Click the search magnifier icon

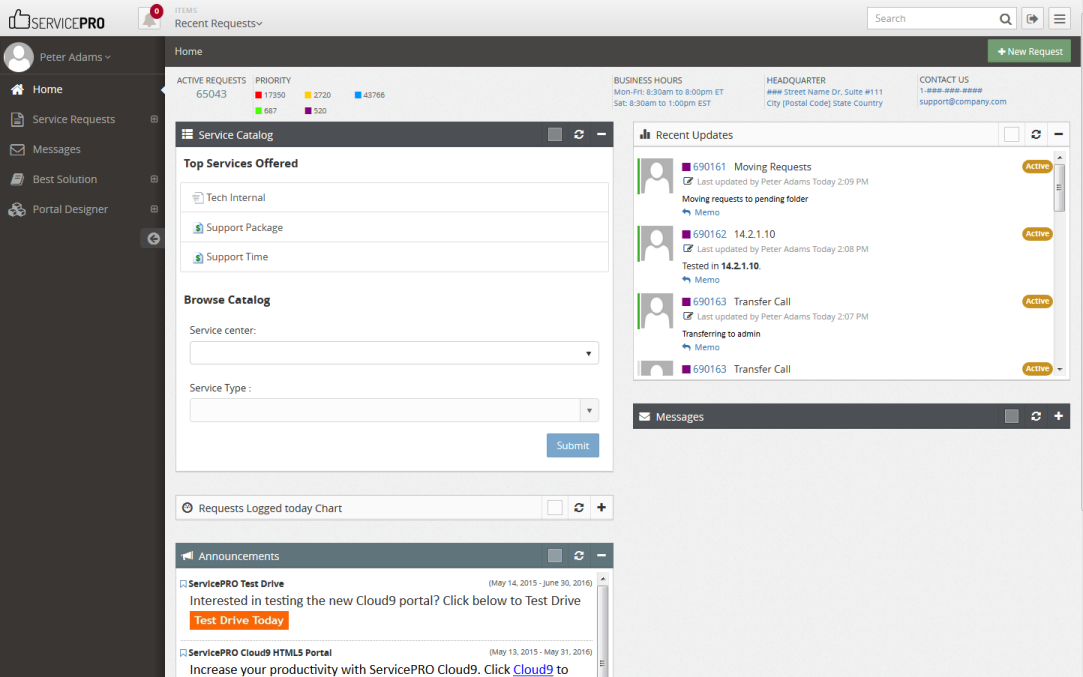[1004, 18]
